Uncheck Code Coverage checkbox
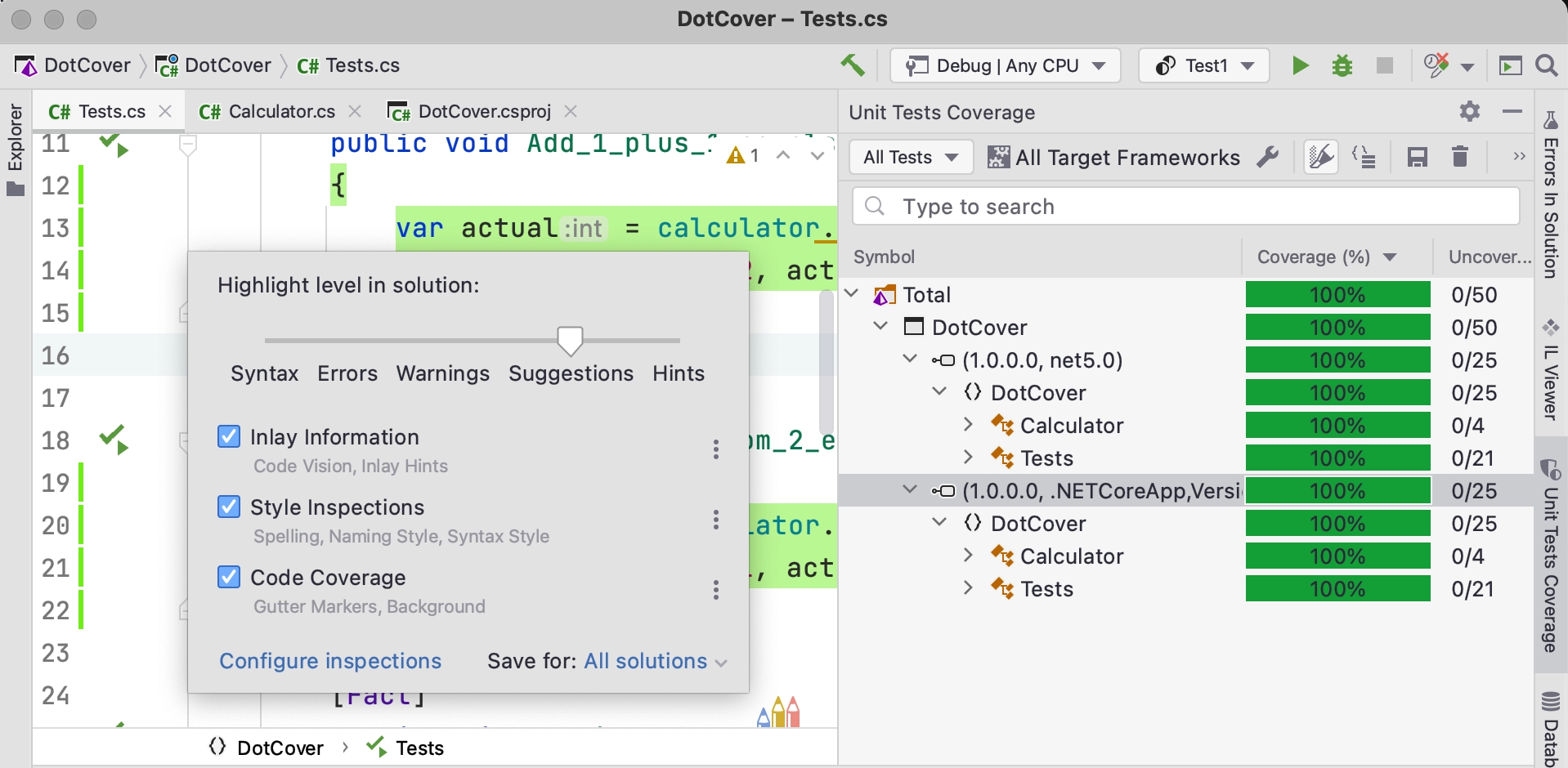1568x768 pixels. [x=229, y=577]
